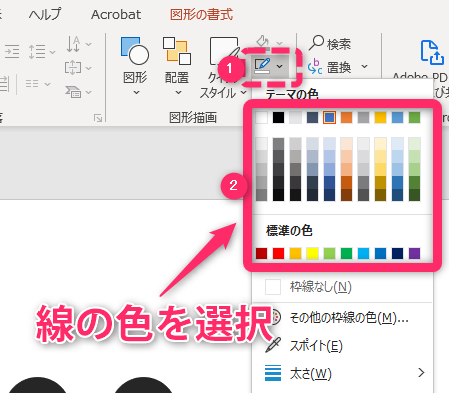Expand the line spacing dropdown arrow

[x=52, y=52]
